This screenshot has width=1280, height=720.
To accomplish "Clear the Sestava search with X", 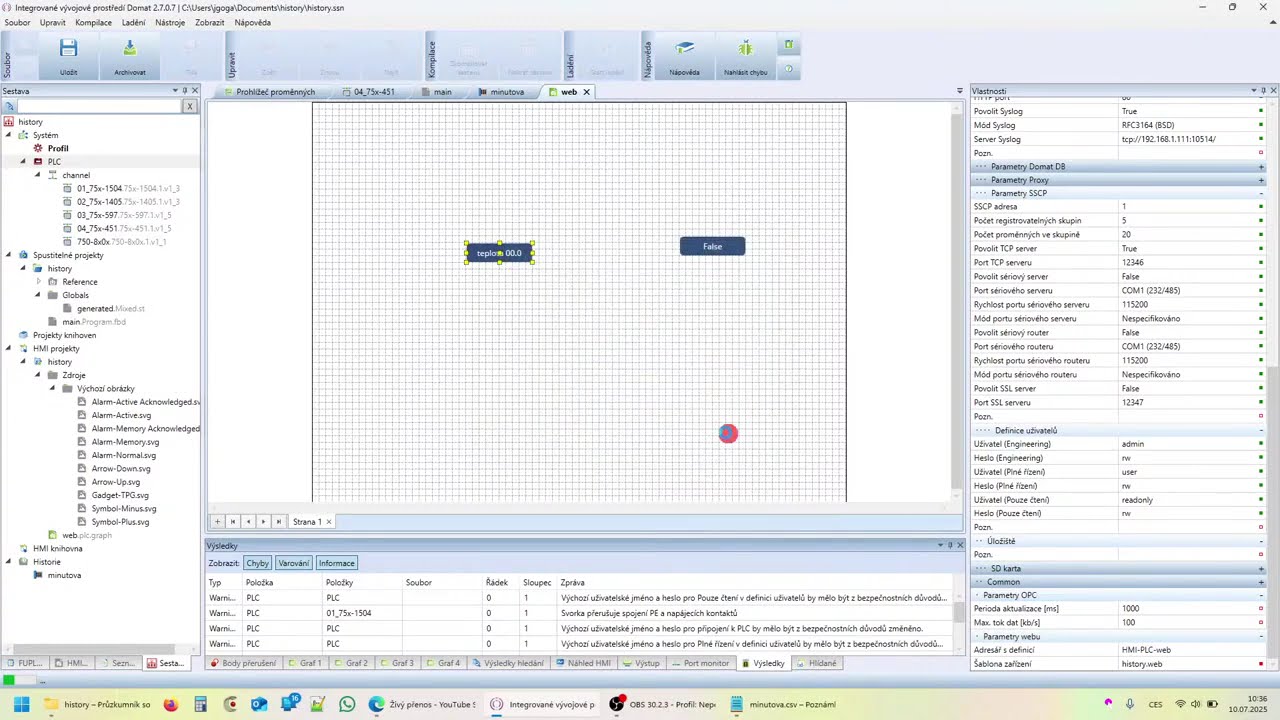I will click(x=189, y=106).
